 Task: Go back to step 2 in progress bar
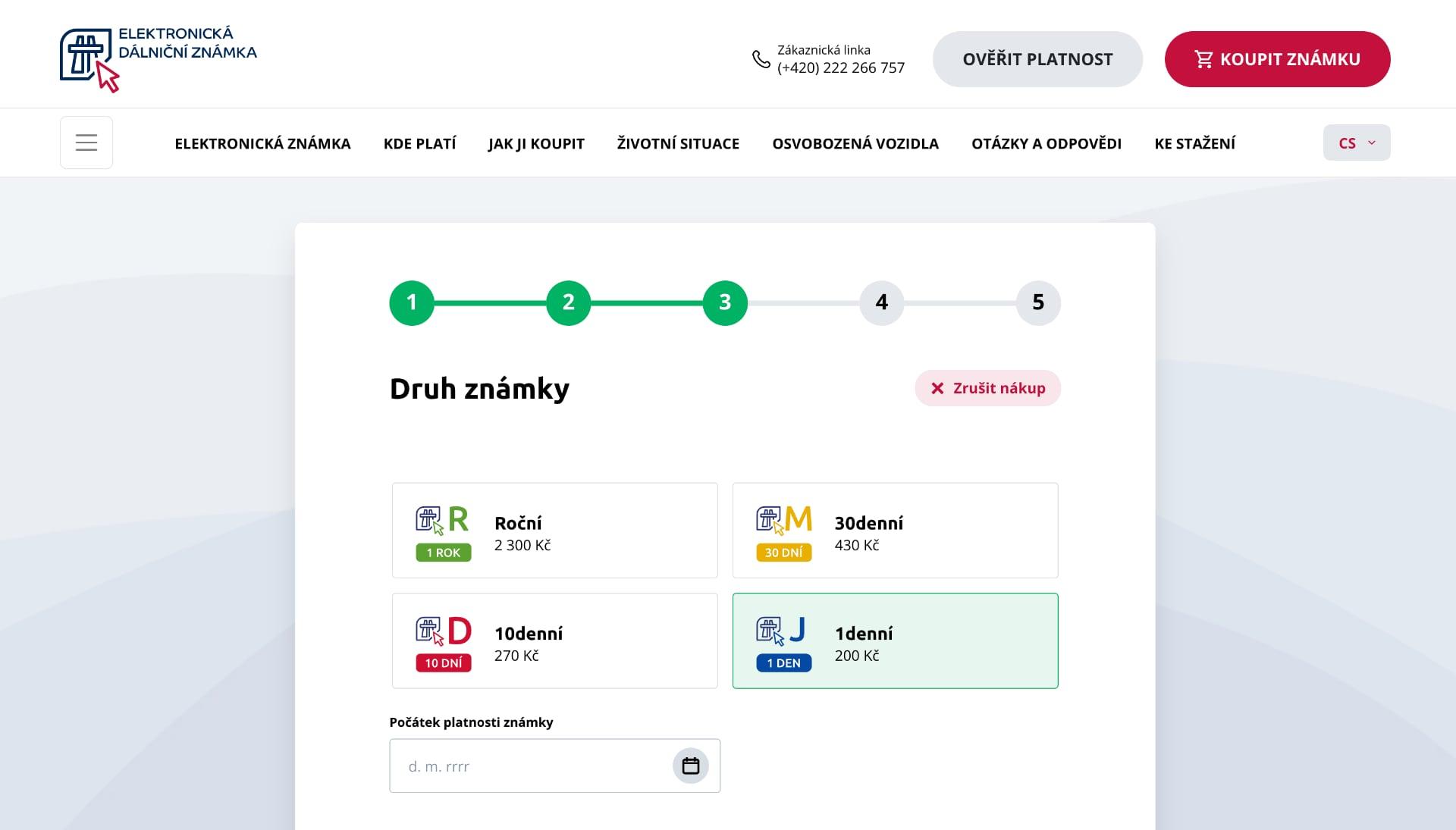pos(569,303)
